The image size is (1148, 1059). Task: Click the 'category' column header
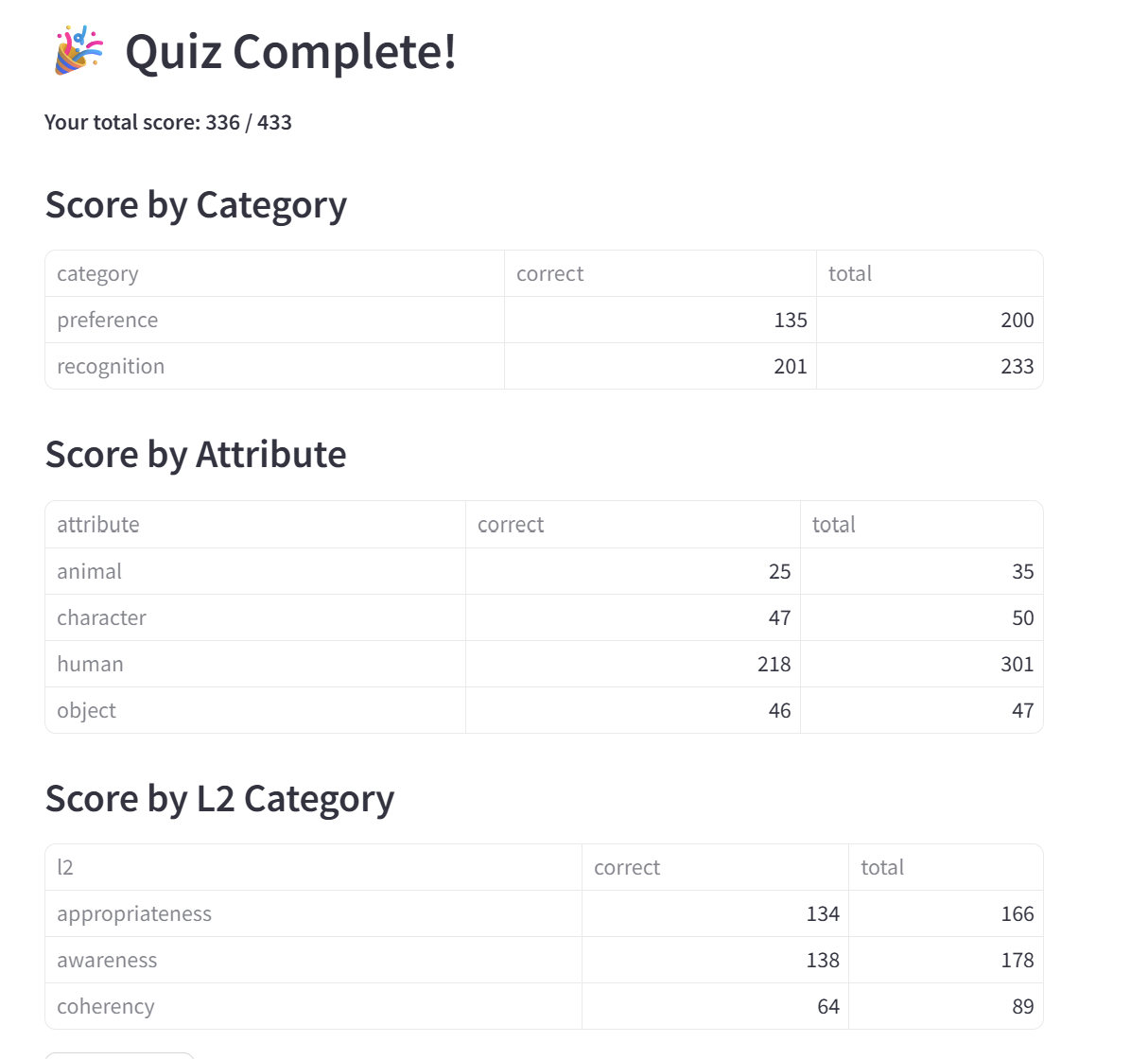(x=98, y=274)
